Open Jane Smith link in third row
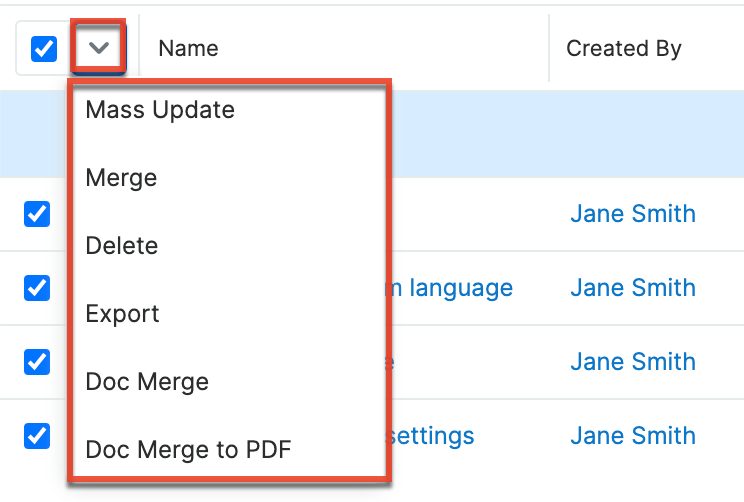Screen dimensions: 744x502 [632, 361]
